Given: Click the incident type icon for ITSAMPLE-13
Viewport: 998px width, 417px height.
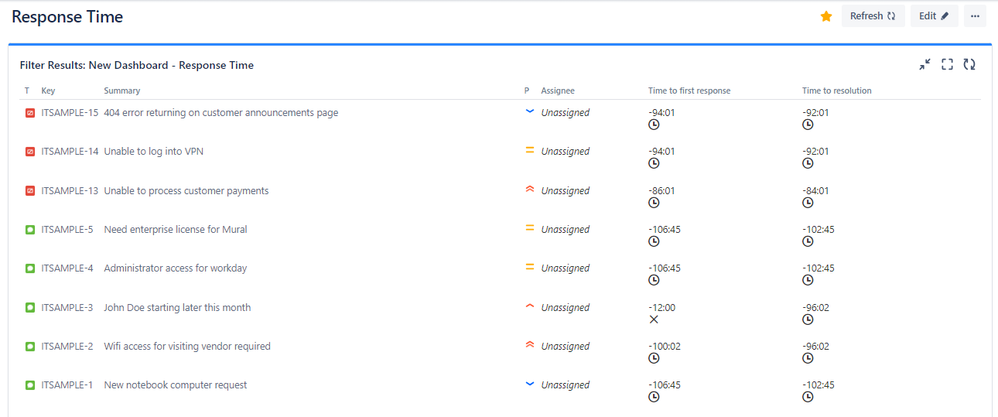Looking at the screenshot, I should 29,191.
